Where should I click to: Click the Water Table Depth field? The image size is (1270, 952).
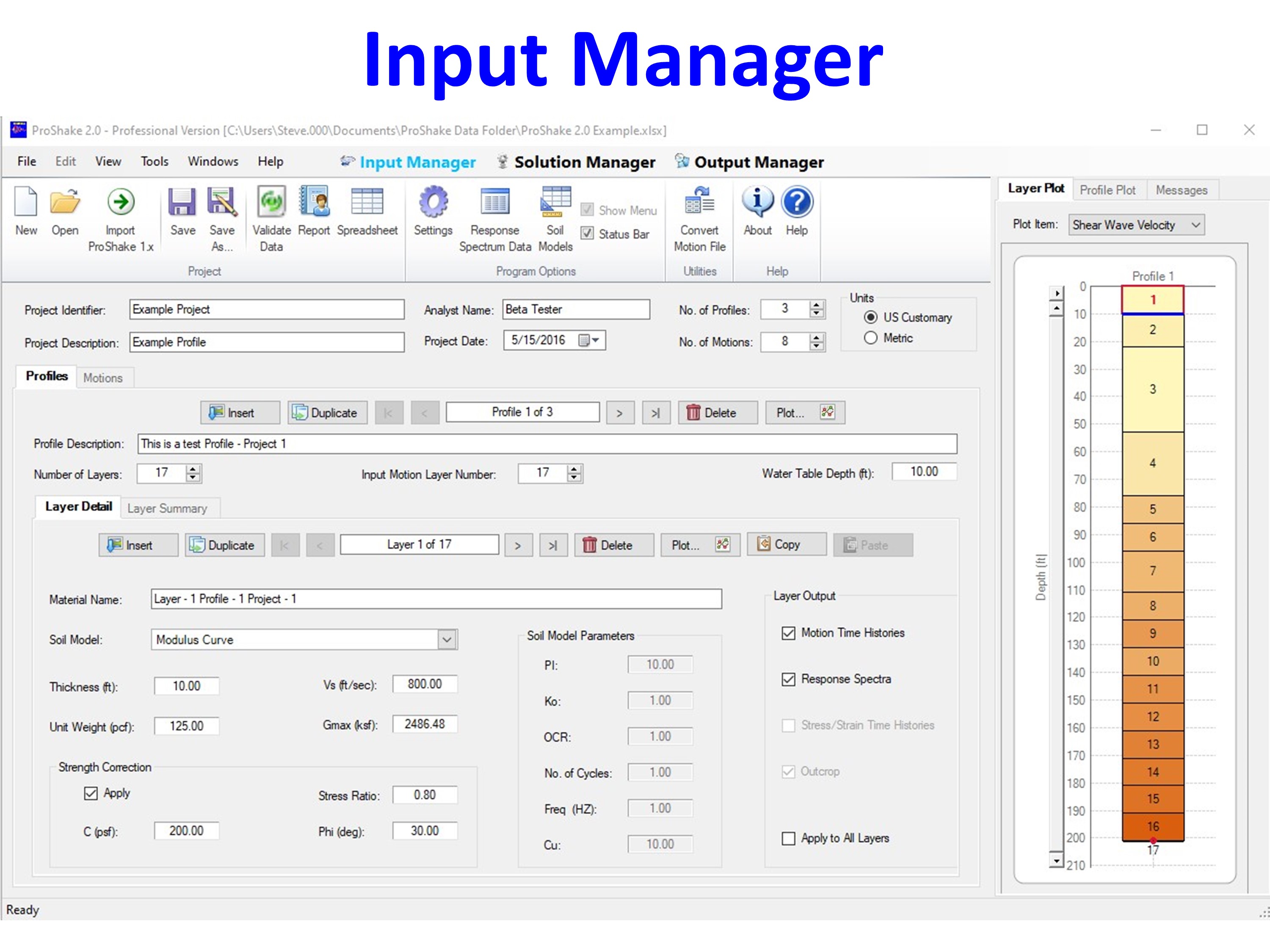[x=925, y=472]
